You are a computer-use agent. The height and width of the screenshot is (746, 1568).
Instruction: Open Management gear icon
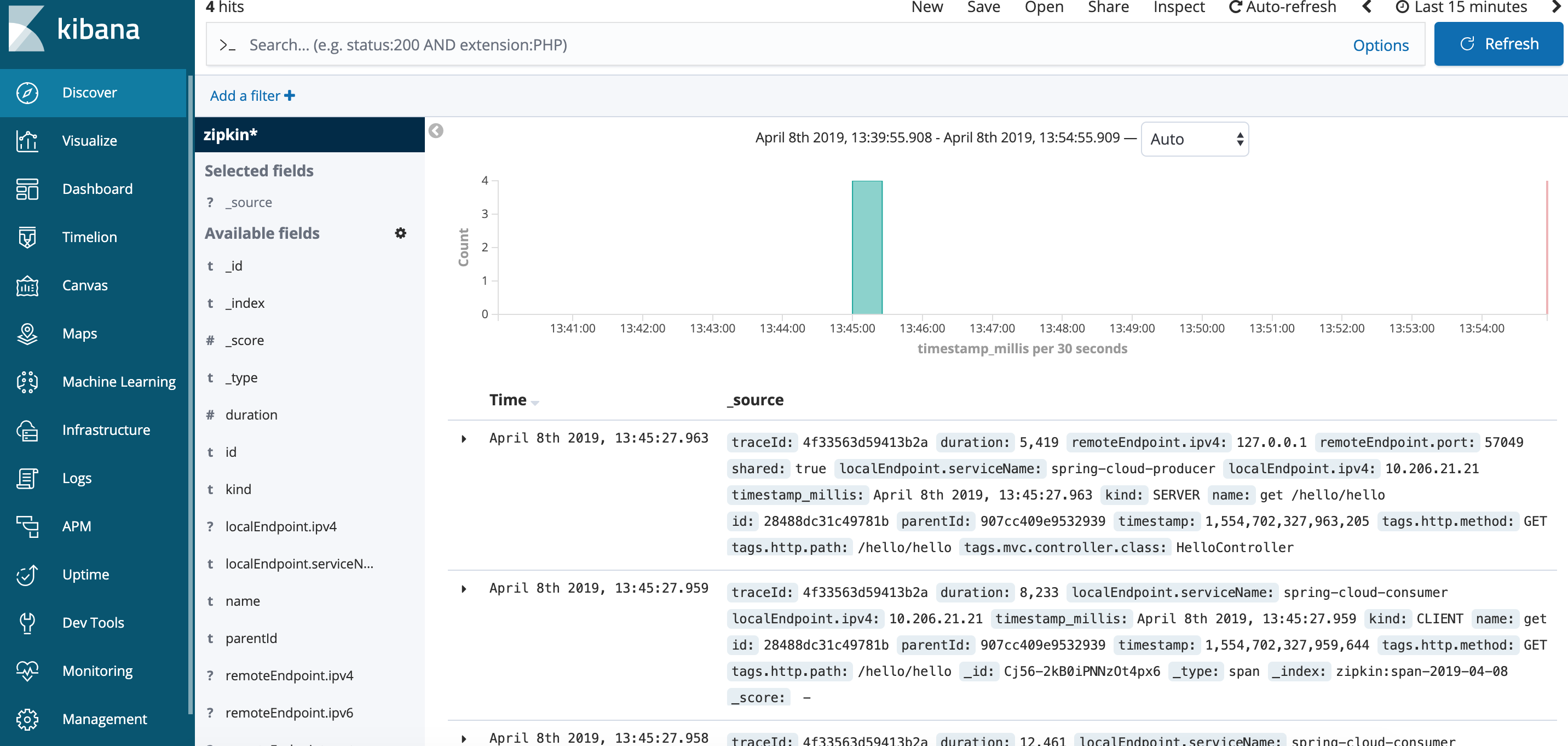(x=27, y=719)
